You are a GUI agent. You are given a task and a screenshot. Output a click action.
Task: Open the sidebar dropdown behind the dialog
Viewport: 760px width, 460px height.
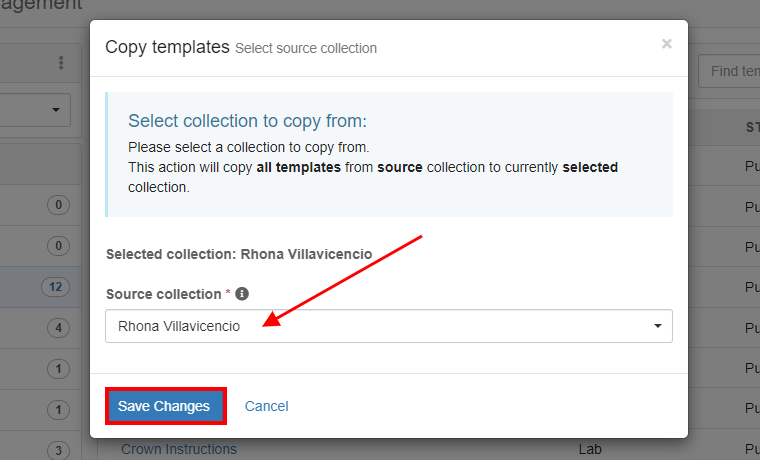(35, 110)
